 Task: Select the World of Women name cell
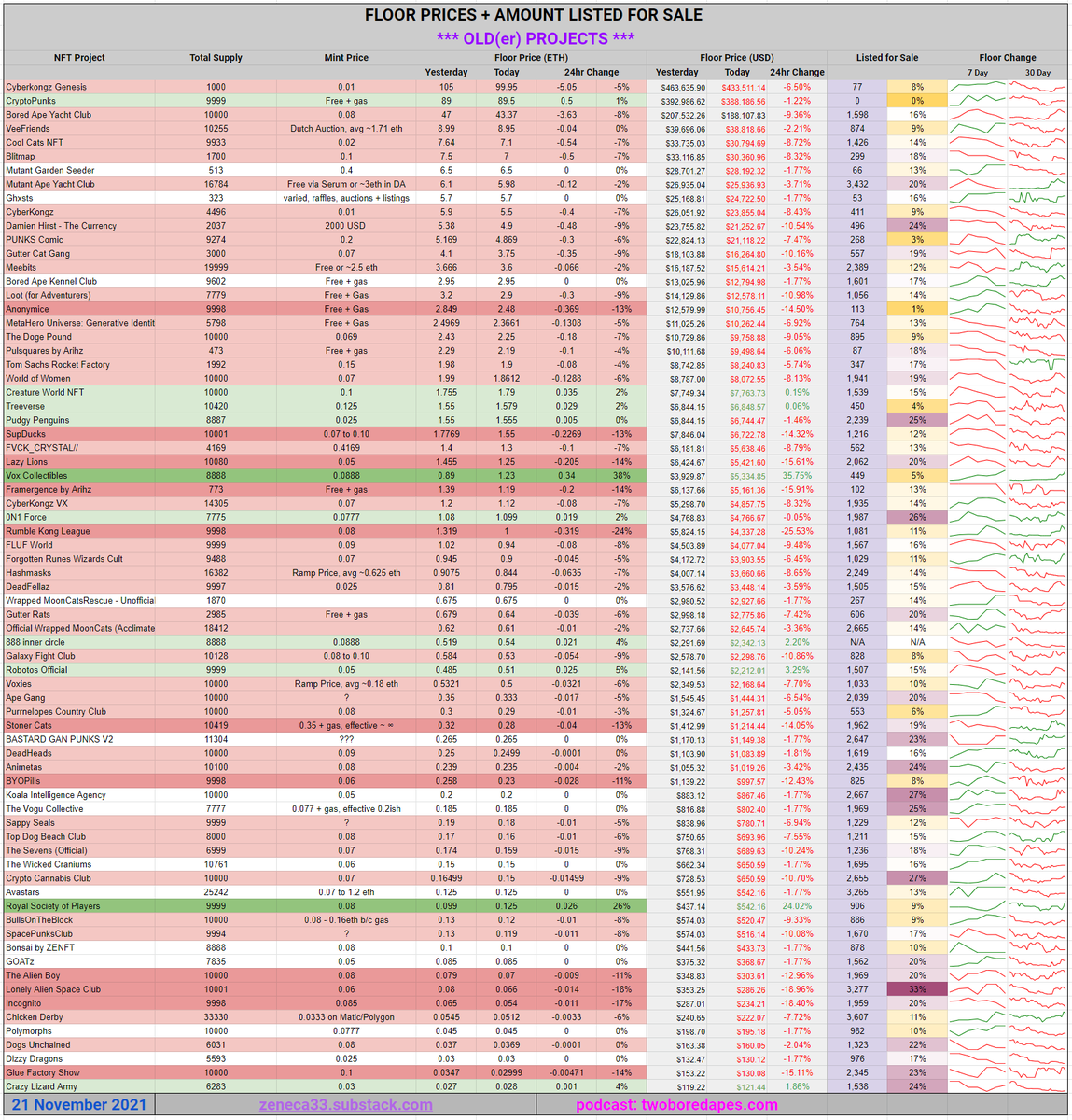[38, 378]
